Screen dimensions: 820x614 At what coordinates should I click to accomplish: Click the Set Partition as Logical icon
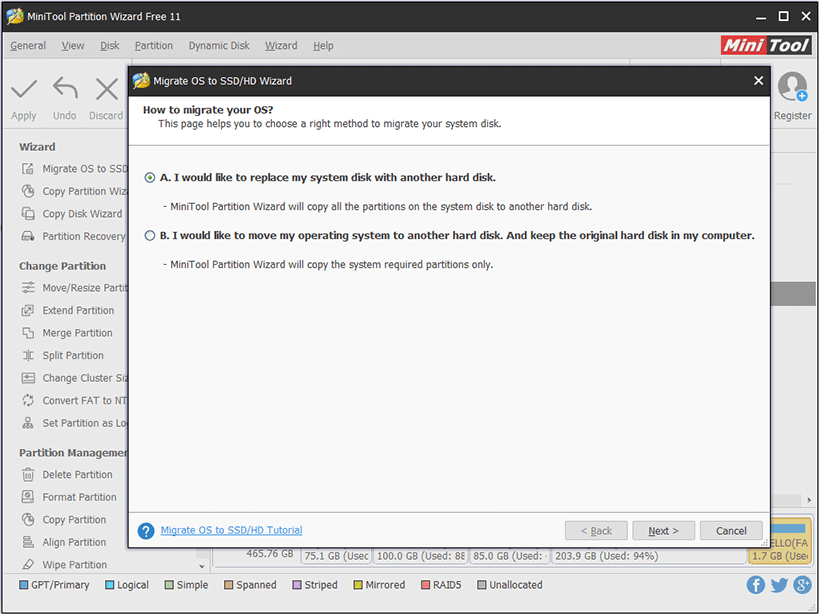(28, 423)
